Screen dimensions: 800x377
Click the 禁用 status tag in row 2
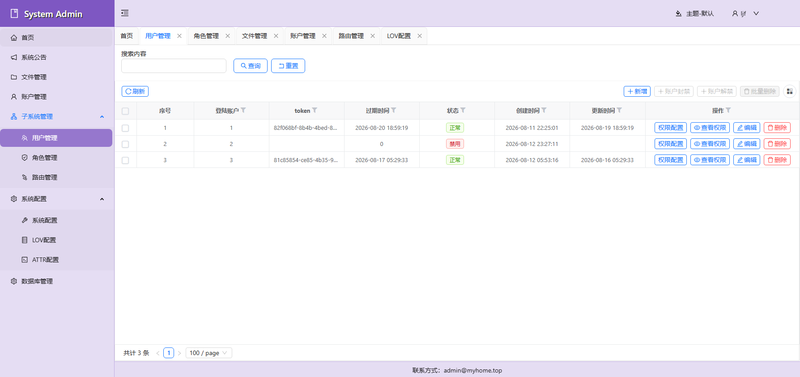click(x=455, y=144)
